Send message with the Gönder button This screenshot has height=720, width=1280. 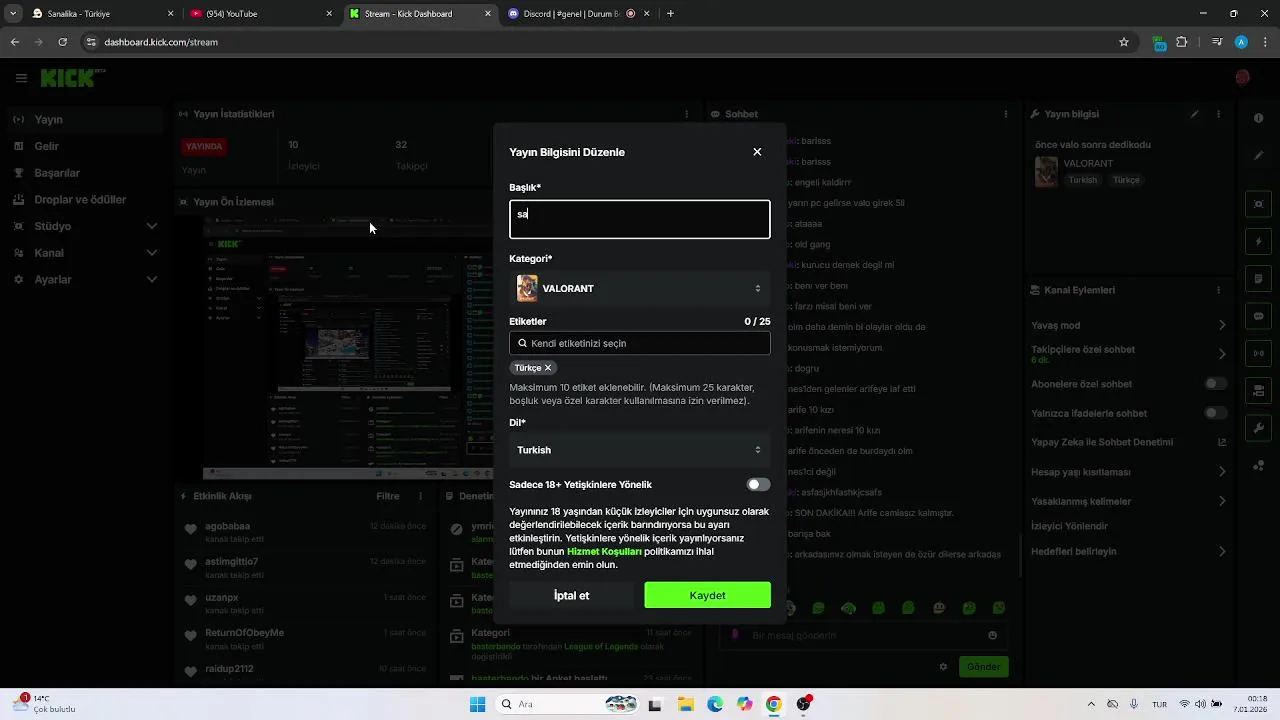point(983,667)
